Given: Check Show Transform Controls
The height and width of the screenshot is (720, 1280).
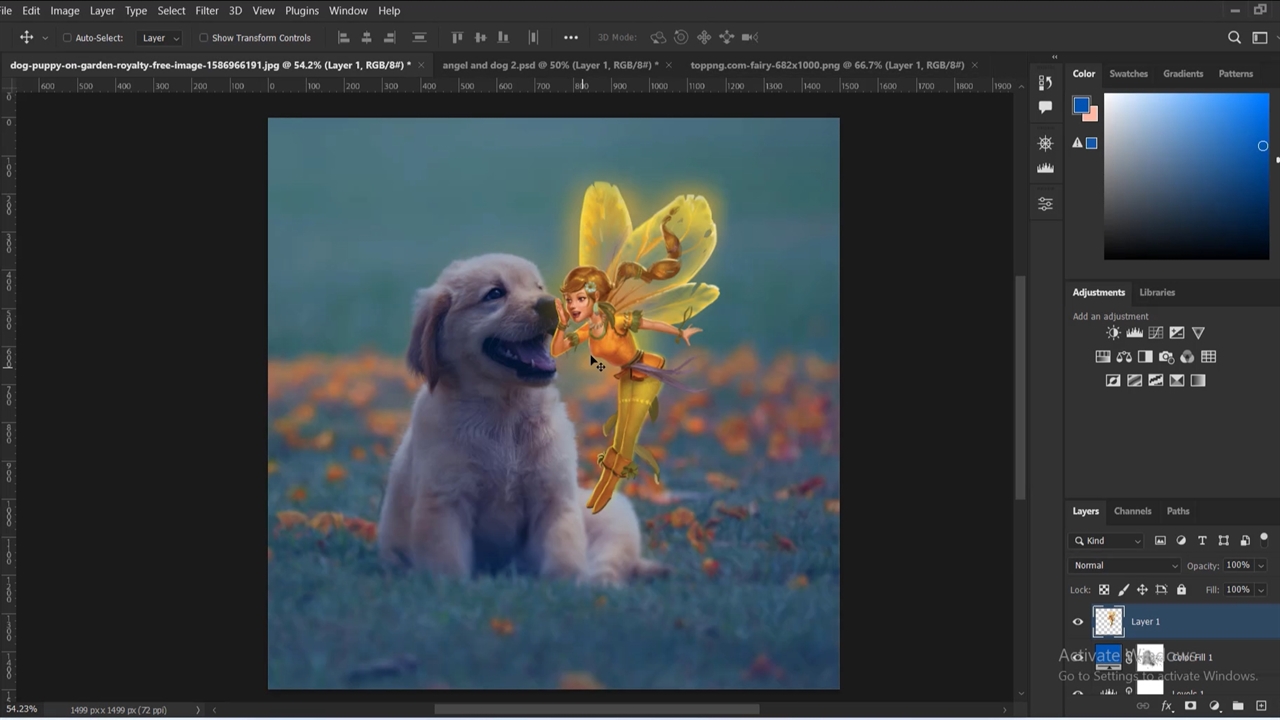Looking at the screenshot, I should pos(203,38).
